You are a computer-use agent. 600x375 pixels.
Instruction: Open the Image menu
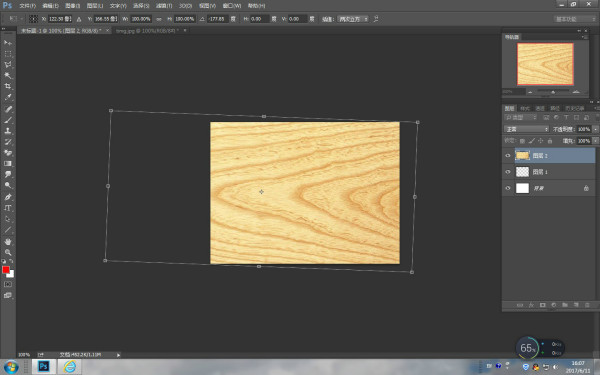pos(72,6)
